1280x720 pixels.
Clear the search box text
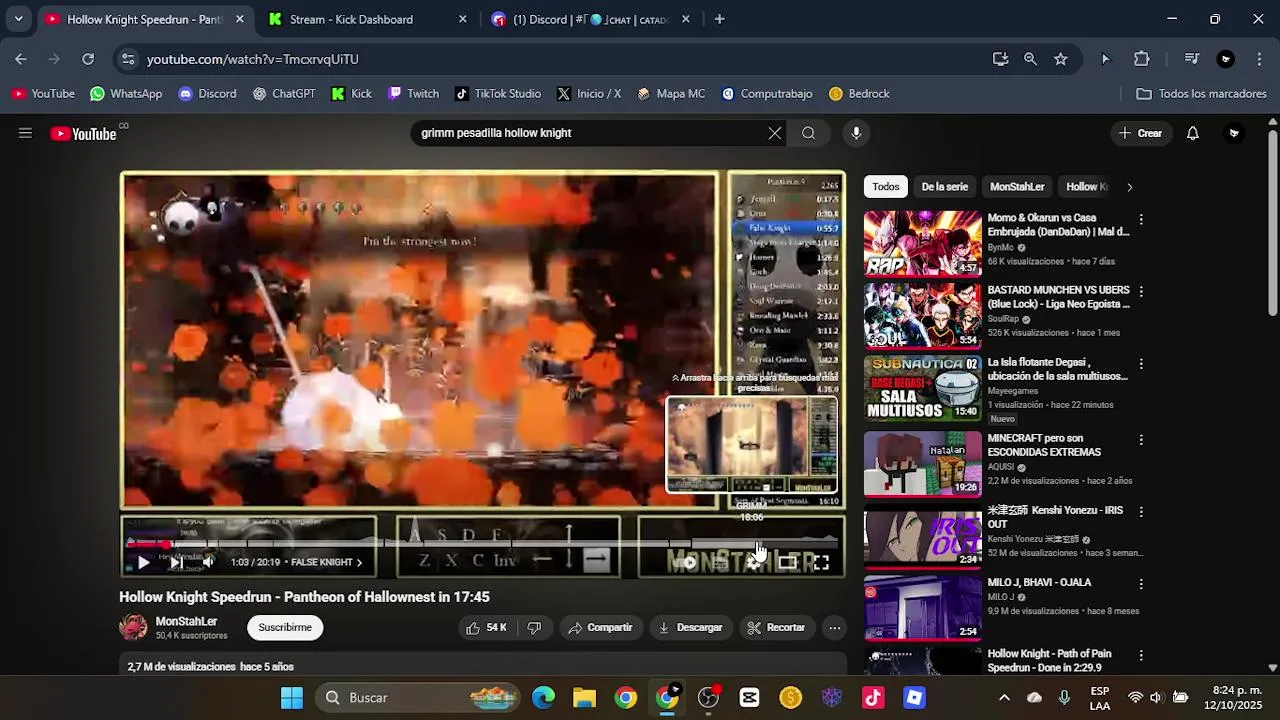pos(775,133)
